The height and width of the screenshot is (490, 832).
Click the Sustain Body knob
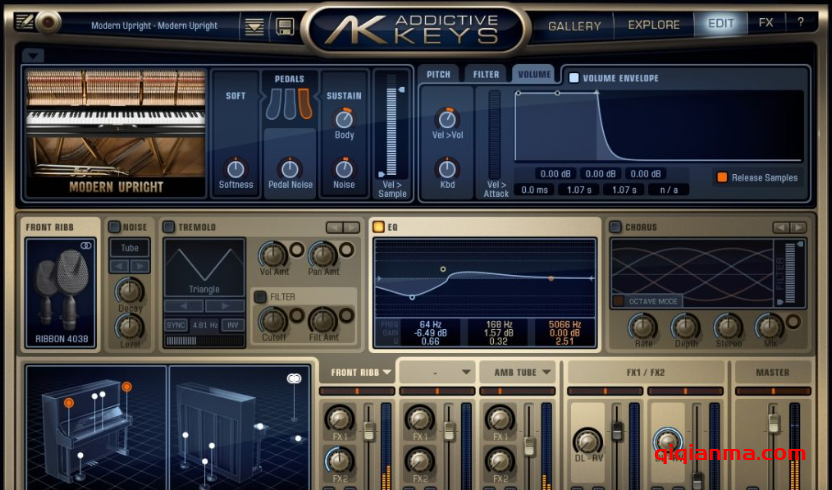tap(344, 119)
